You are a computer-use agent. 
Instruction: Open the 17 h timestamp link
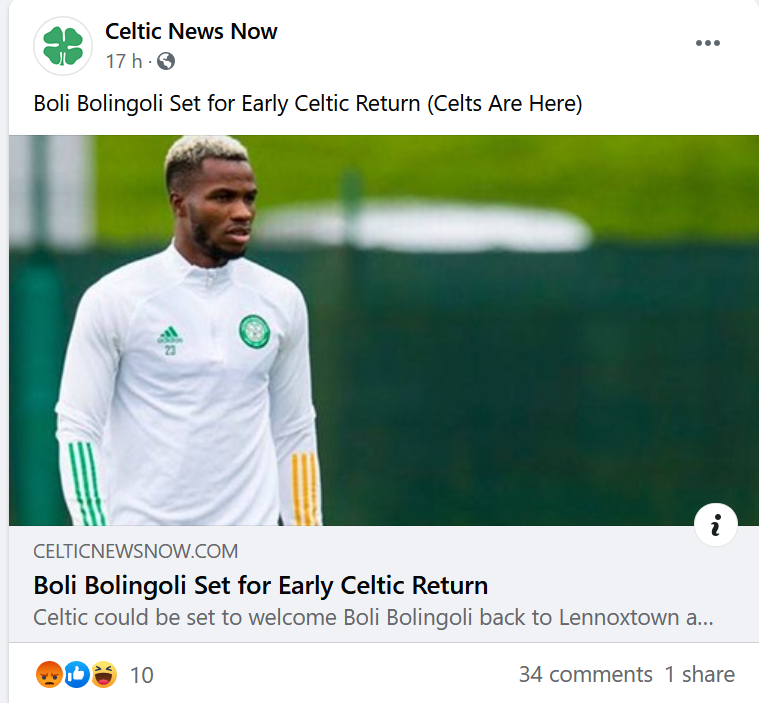click(124, 61)
